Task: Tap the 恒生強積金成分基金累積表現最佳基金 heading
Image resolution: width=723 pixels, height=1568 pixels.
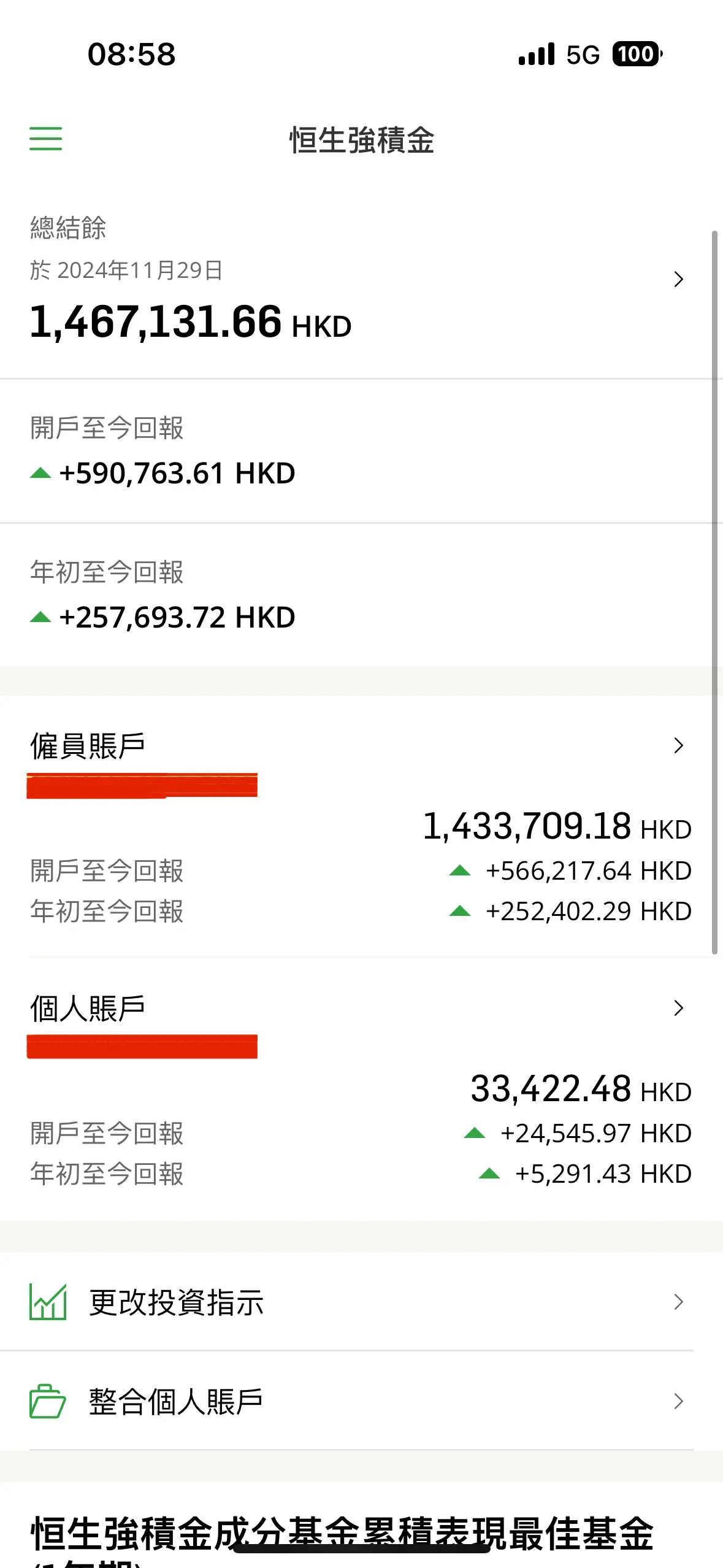Action: point(342,1533)
